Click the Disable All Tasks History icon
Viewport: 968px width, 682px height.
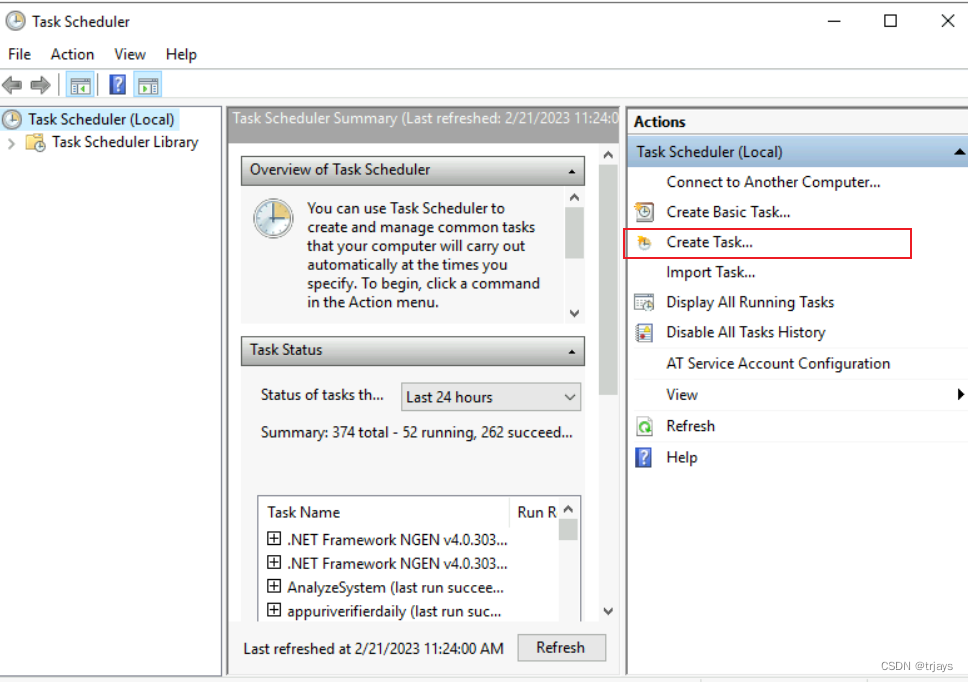click(644, 333)
